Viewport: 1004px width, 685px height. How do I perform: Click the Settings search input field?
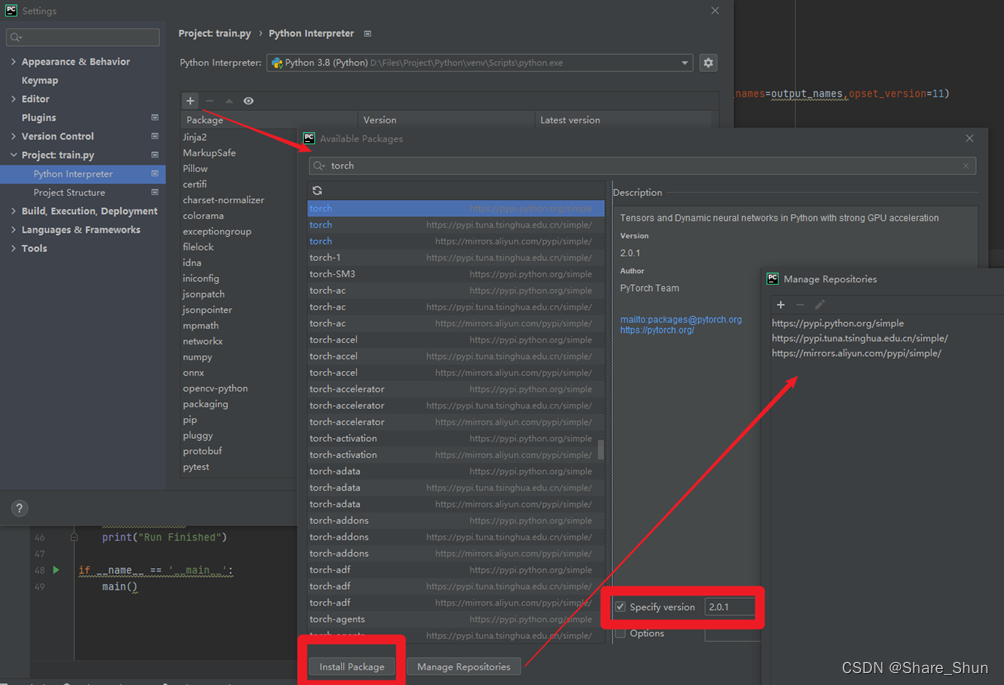[x=83, y=37]
